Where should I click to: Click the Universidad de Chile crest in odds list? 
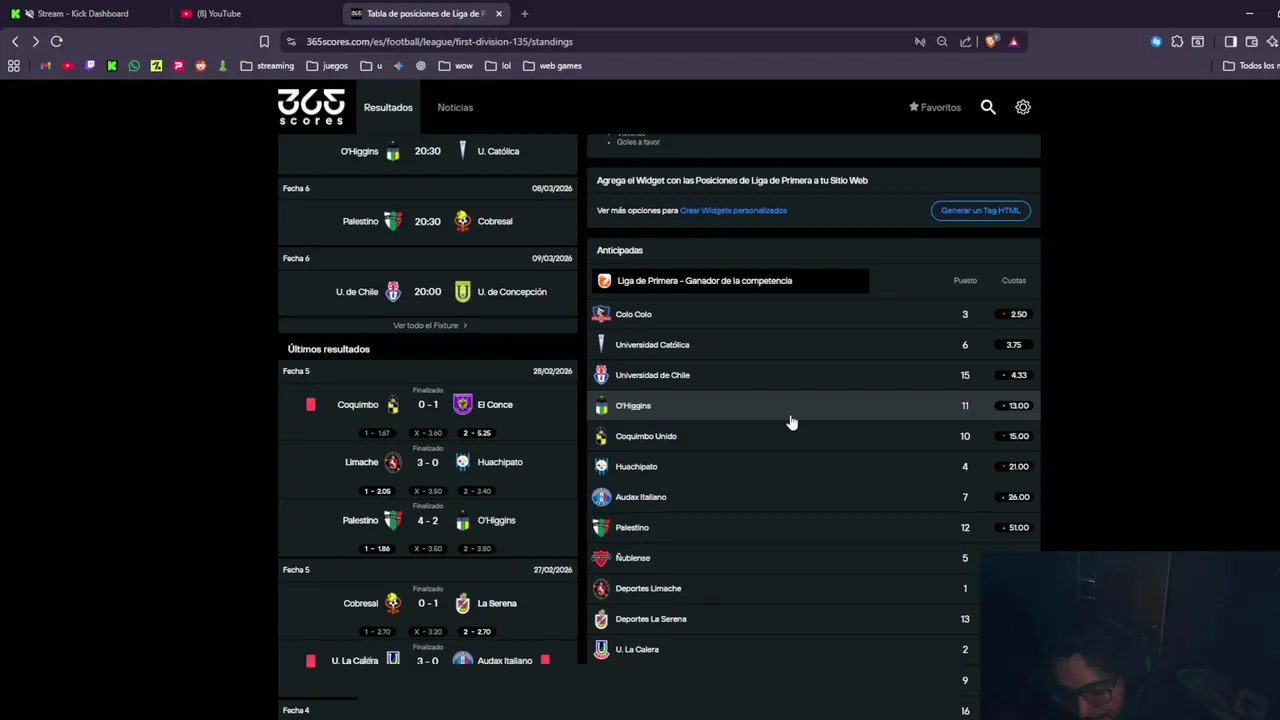click(601, 375)
